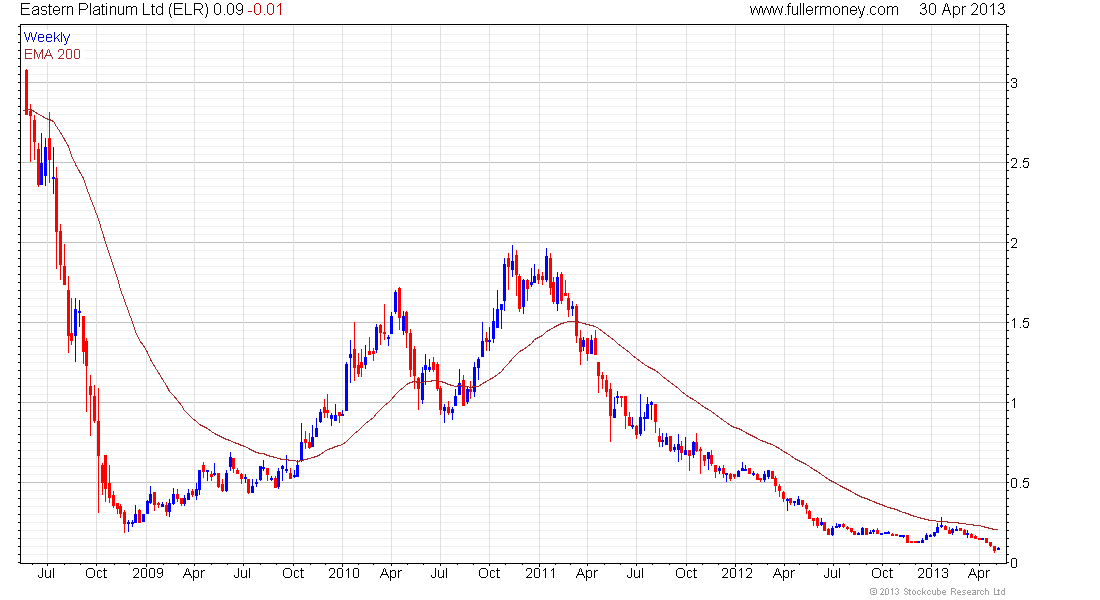Click the 'Oct' label just before 2011
This screenshot has height=600, width=1100.
pyautogui.click(x=489, y=573)
